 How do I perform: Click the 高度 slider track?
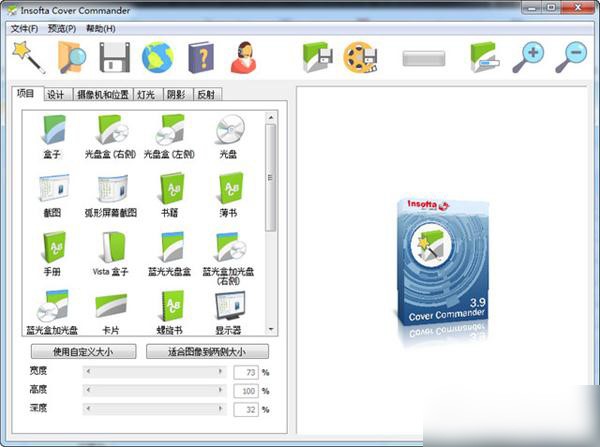coord(154,390)
